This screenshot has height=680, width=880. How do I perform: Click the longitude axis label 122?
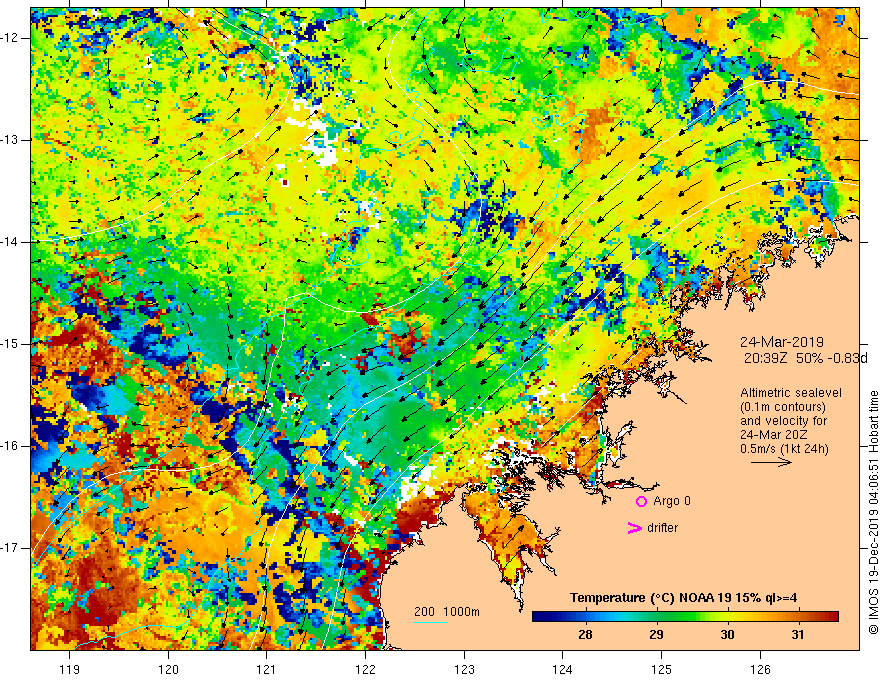[x=365, y=669]
